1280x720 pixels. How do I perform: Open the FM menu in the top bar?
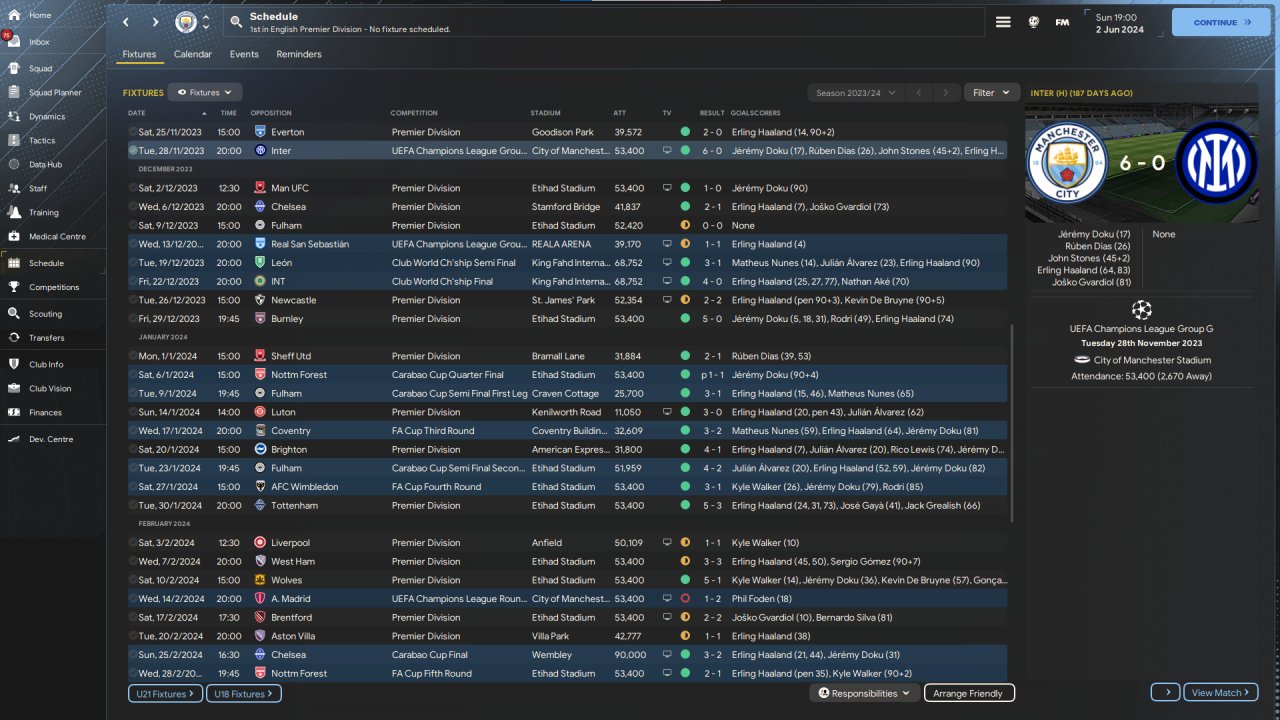click(x=1062, y=22)
